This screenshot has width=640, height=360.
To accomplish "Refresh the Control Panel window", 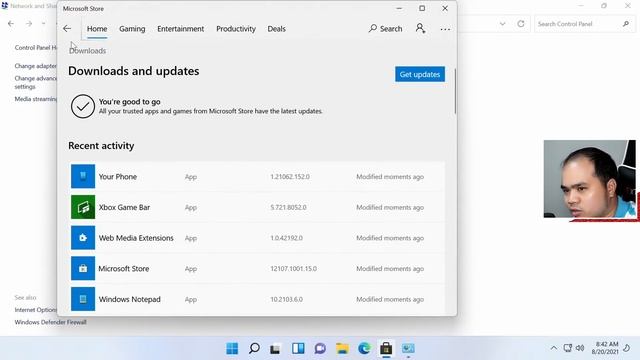I will [x=521, y=24].
